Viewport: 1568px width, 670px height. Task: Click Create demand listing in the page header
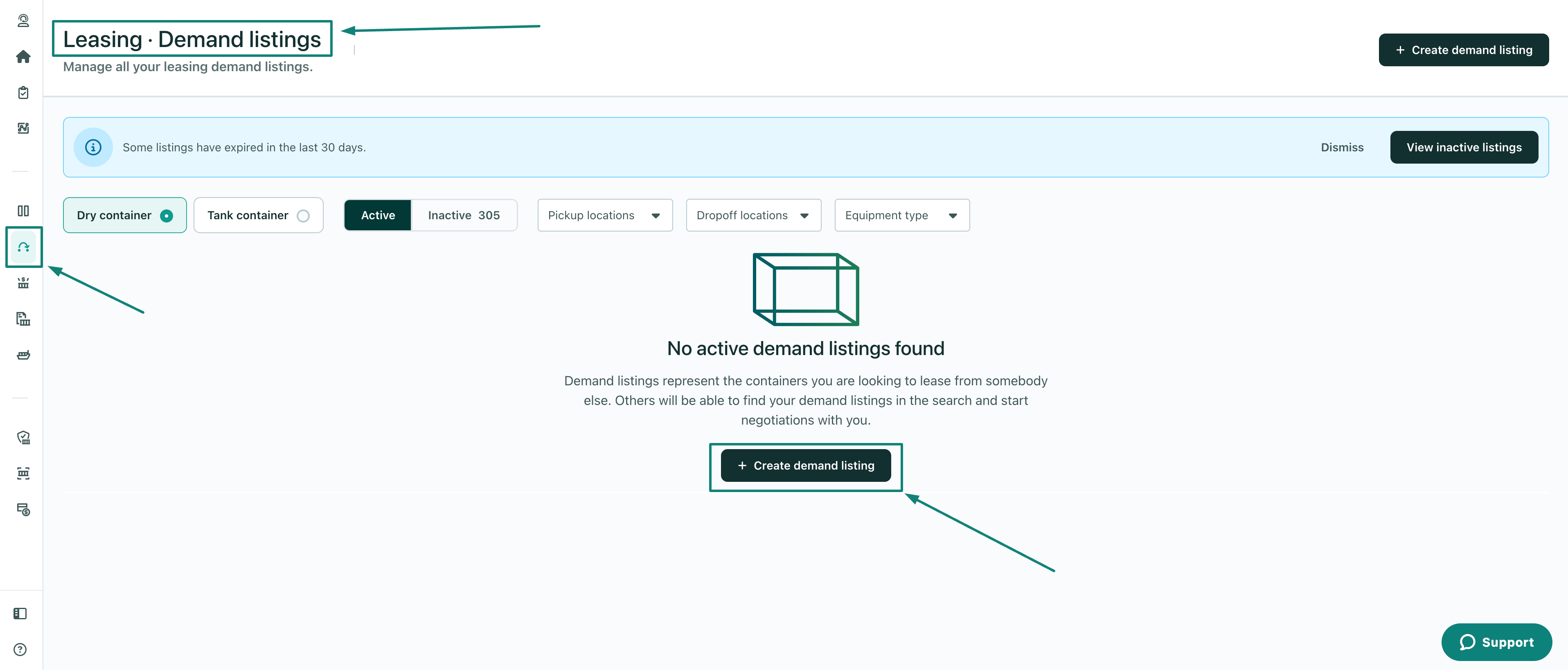pyautogui.click(x=1463, y=50)
